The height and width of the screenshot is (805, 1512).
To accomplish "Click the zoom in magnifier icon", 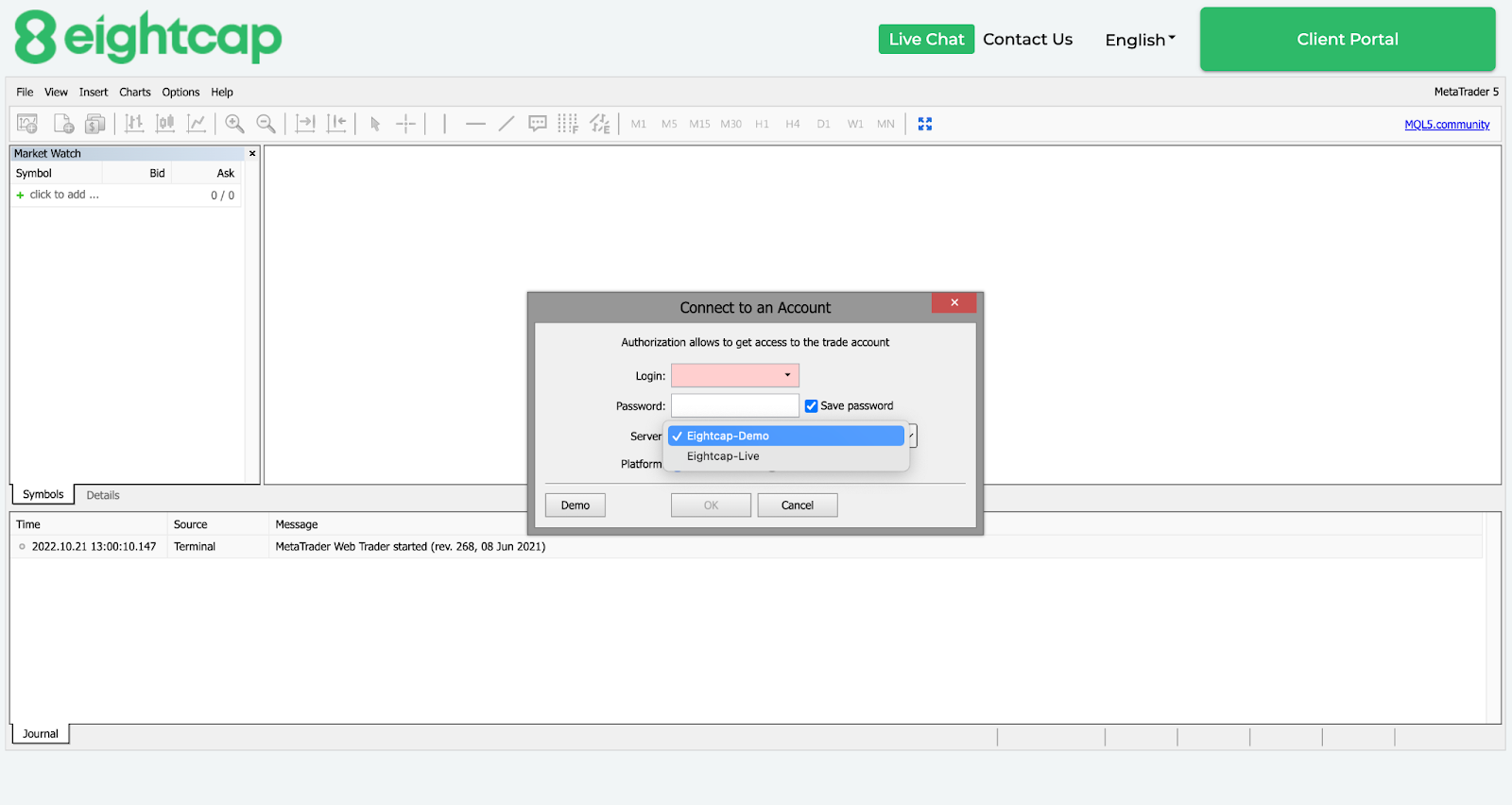I will tap(234, 124).
